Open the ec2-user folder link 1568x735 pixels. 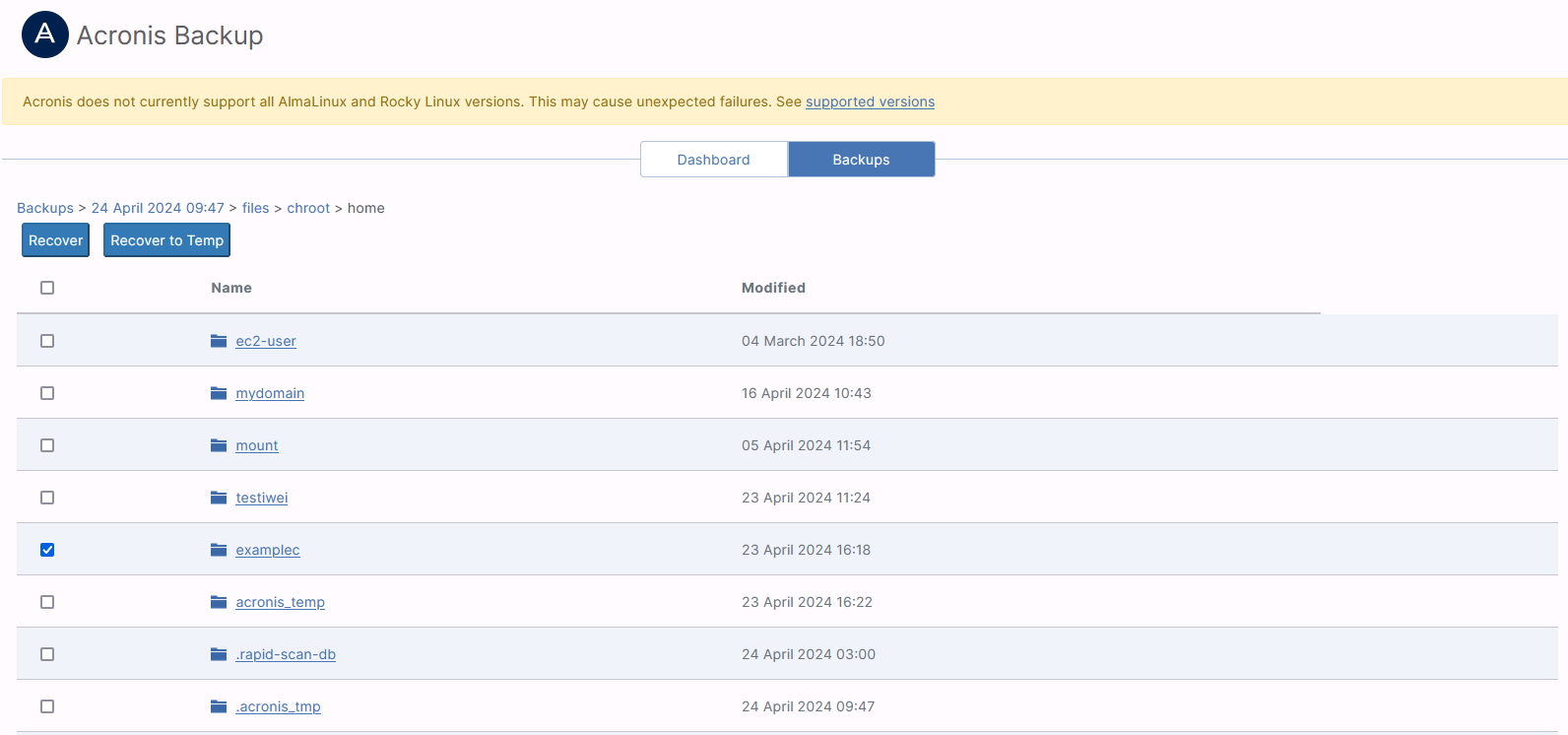(266, 341)
